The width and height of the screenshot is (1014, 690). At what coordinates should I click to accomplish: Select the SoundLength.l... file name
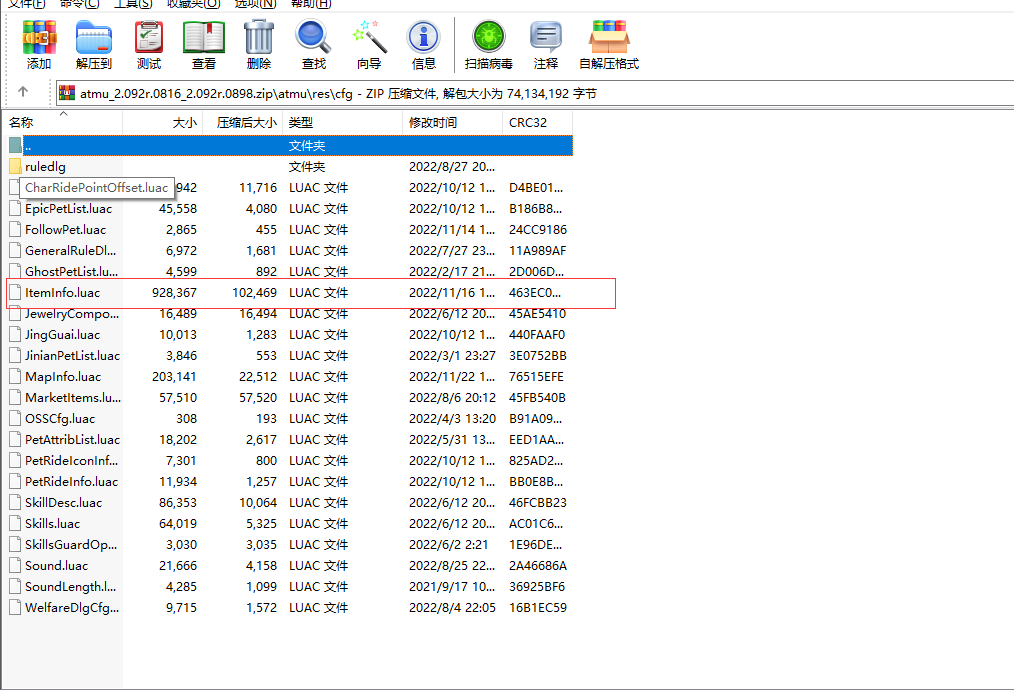[x=70, y=587]
